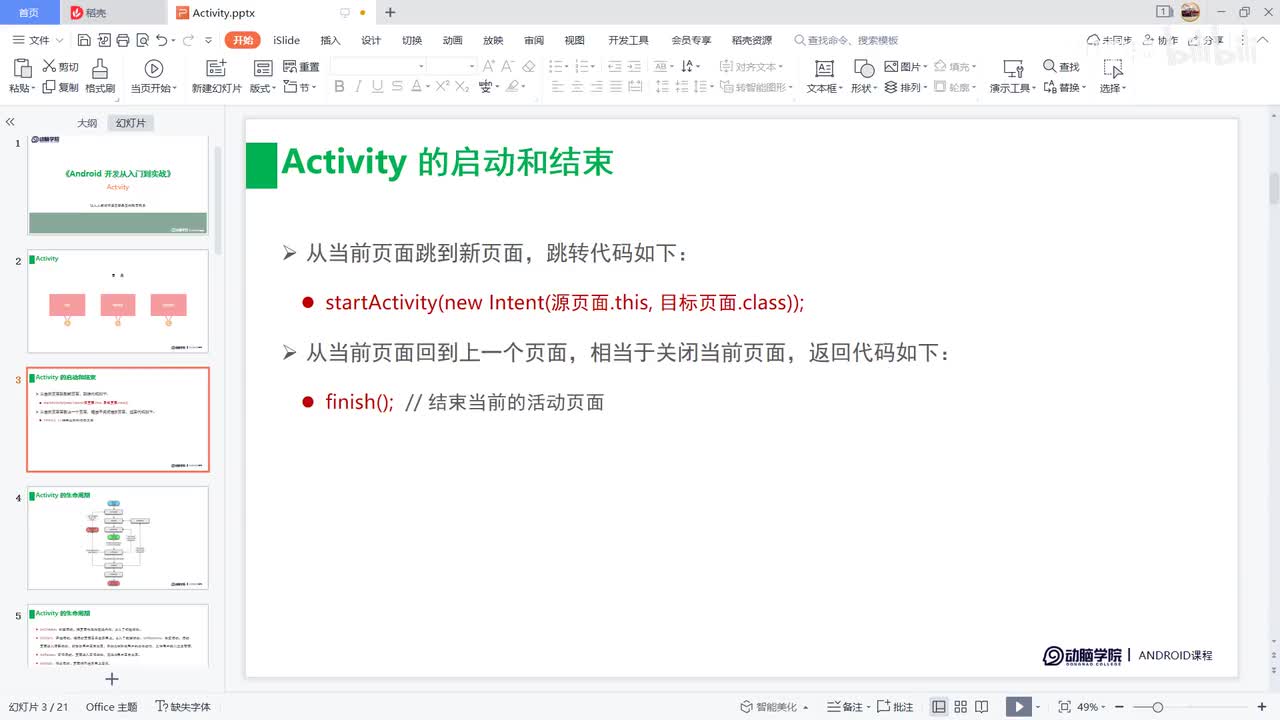Click the Redo arrow icon

188,40
